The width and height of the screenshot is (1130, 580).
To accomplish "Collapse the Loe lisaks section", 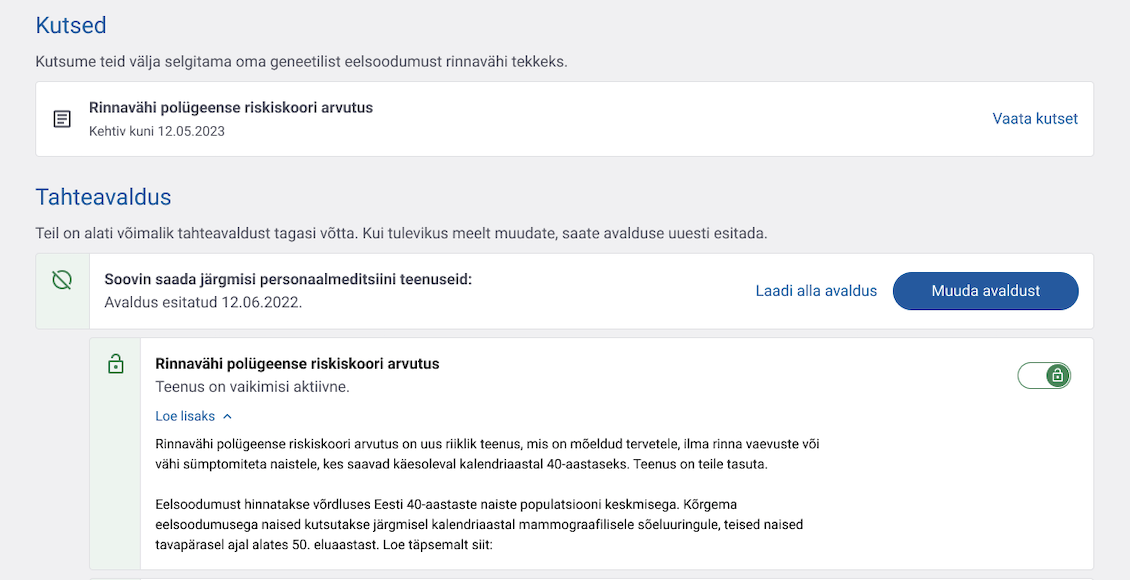I will pyautogui.click(x=185, y=416).
